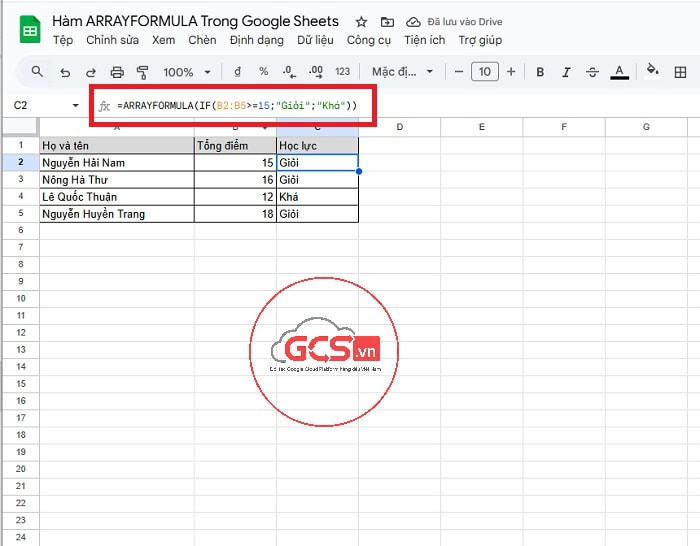Toggle bold formatting

click(x=540, y=72)
